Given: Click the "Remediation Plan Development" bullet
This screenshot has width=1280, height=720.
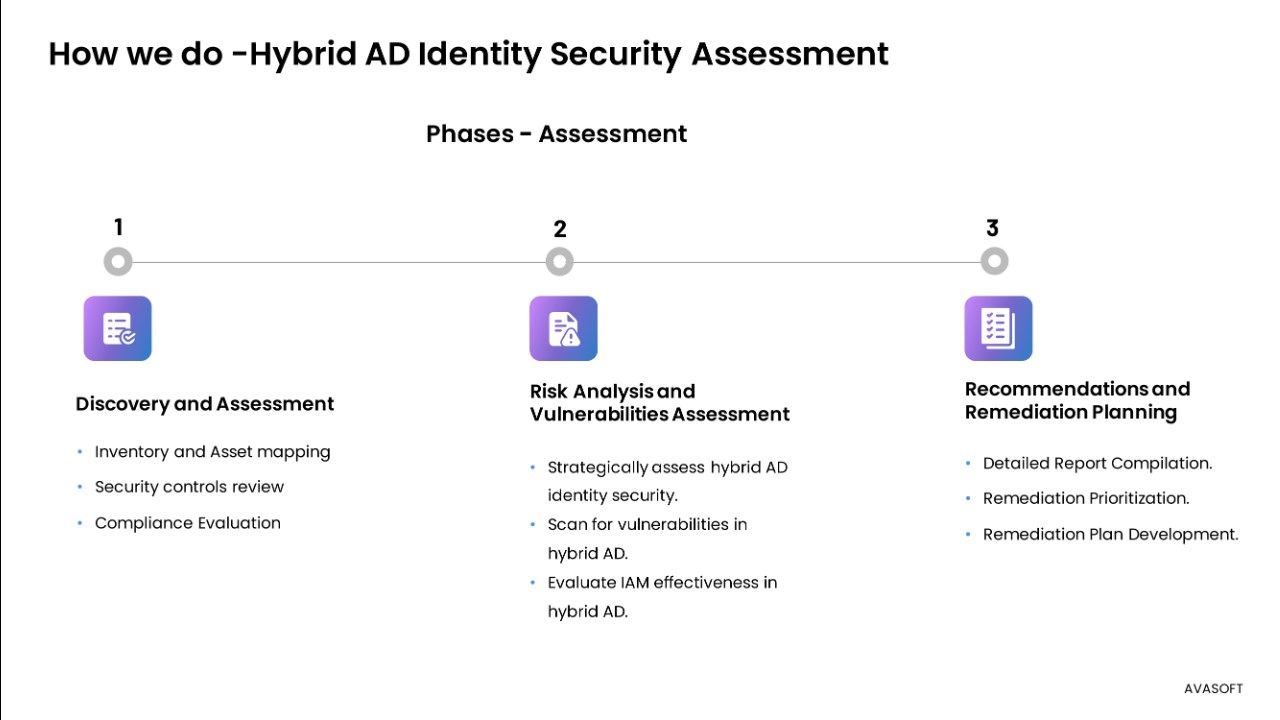Looking at the screenshot, I should [1110, 534].
